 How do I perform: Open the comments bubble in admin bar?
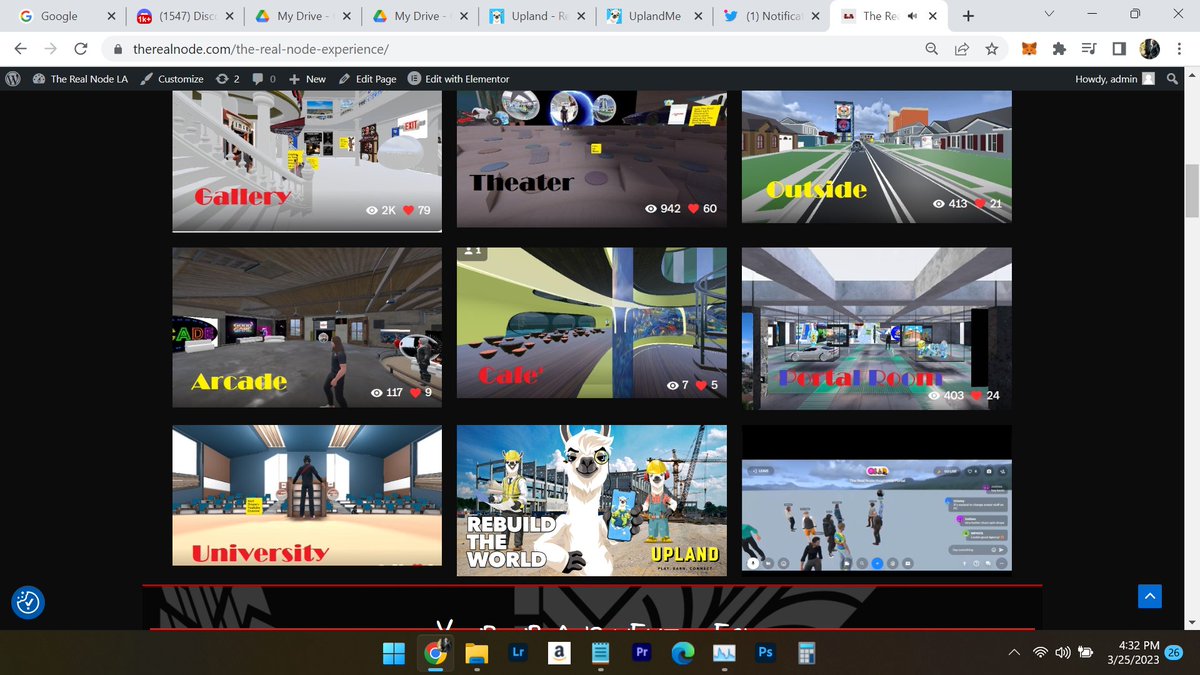264,78
